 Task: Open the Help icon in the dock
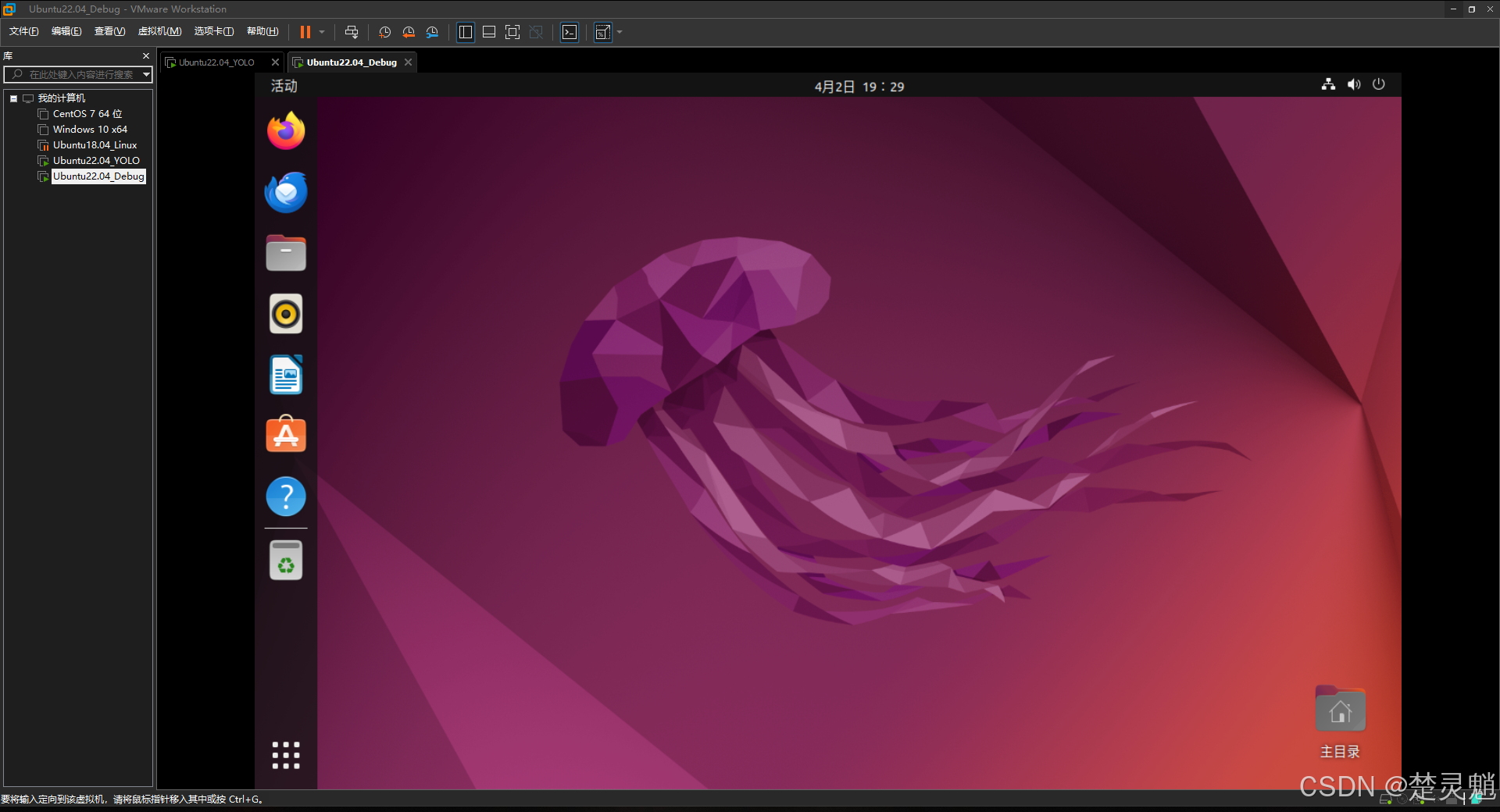(286, 497)
